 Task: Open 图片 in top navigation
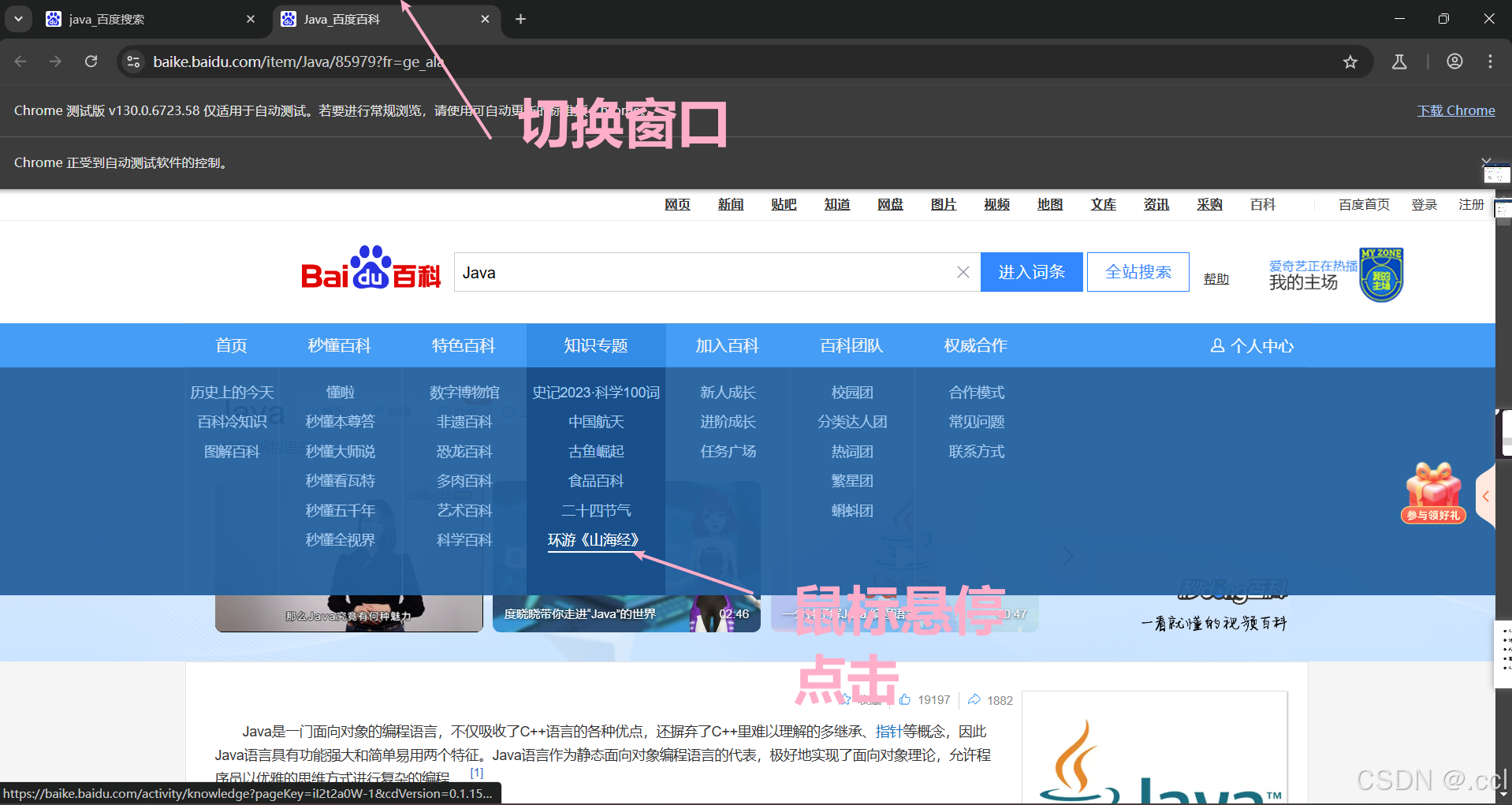tap(944, 204)
